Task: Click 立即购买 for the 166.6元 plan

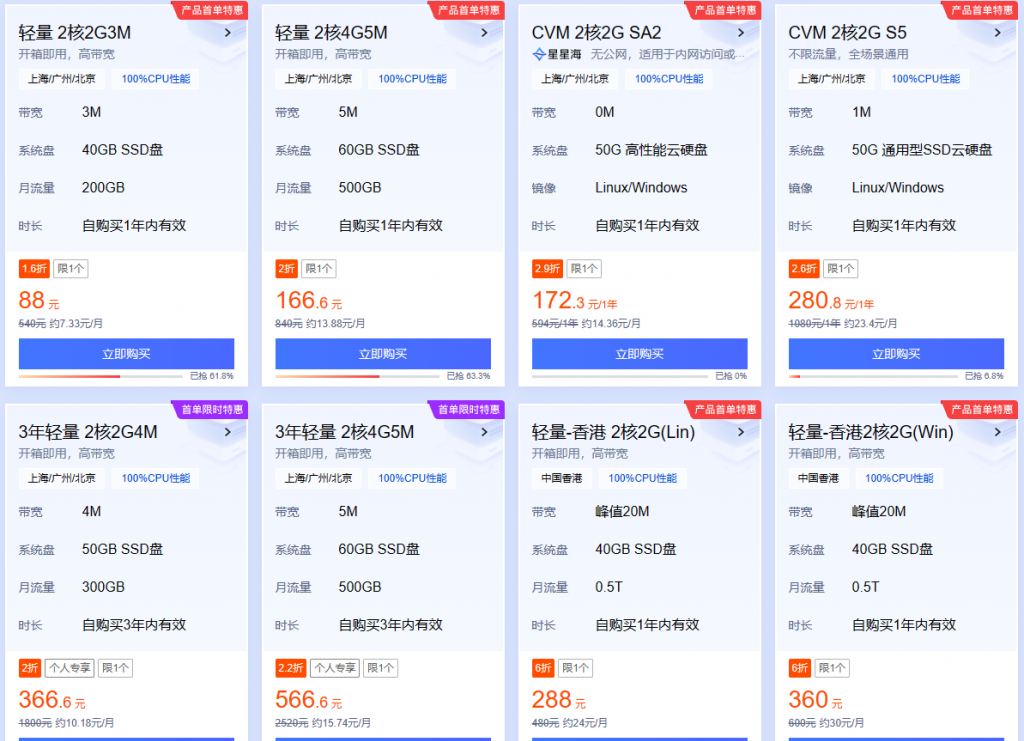Action: click(383, 354)
